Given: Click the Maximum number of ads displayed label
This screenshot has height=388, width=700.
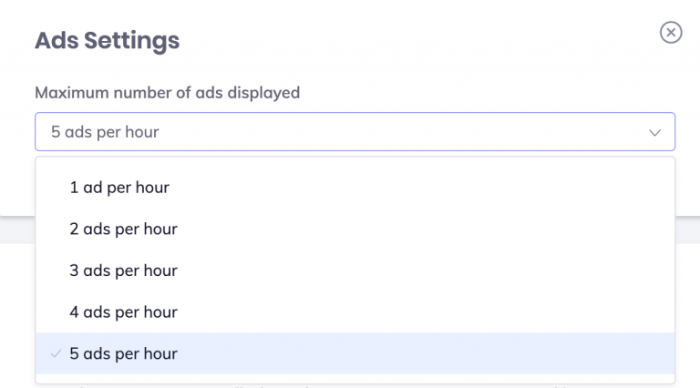Looking at the screenshot, I should pos(167,93).
